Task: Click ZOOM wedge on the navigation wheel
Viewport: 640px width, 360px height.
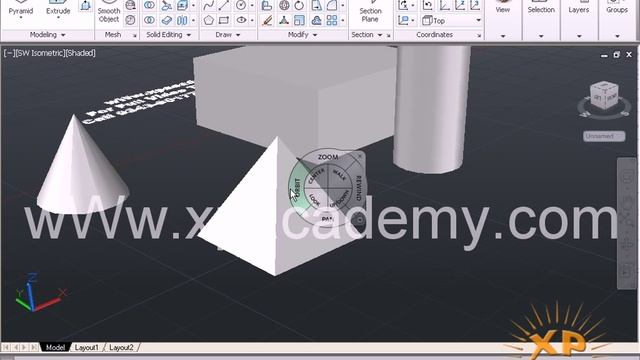Action: point(328,157)
